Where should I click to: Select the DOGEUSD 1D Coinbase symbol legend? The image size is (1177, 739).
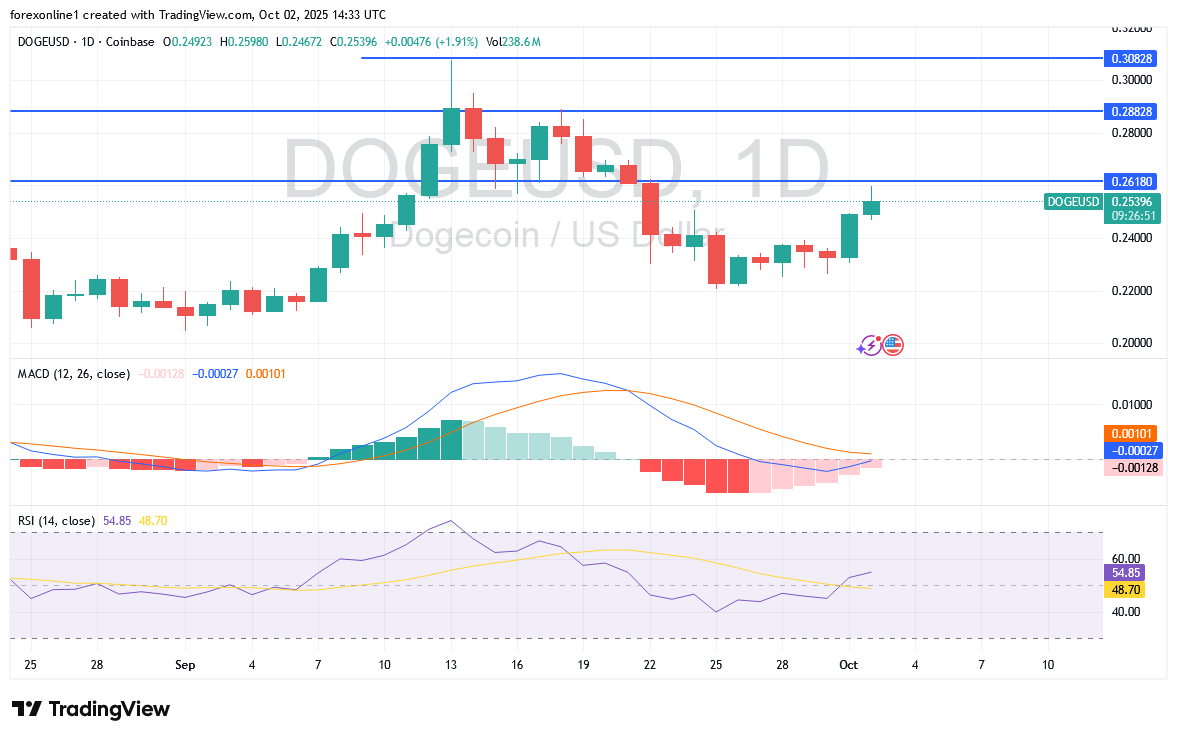pyautogui.click(x=86, y=42)
